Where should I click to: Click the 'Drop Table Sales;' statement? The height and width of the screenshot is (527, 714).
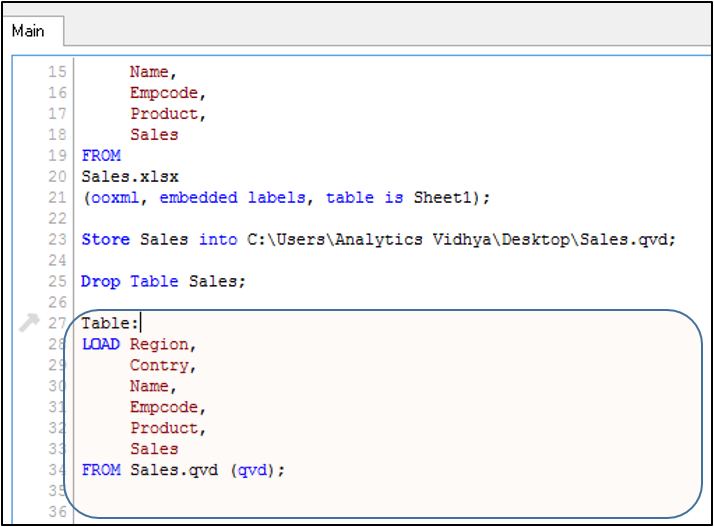tap(163, 281)
